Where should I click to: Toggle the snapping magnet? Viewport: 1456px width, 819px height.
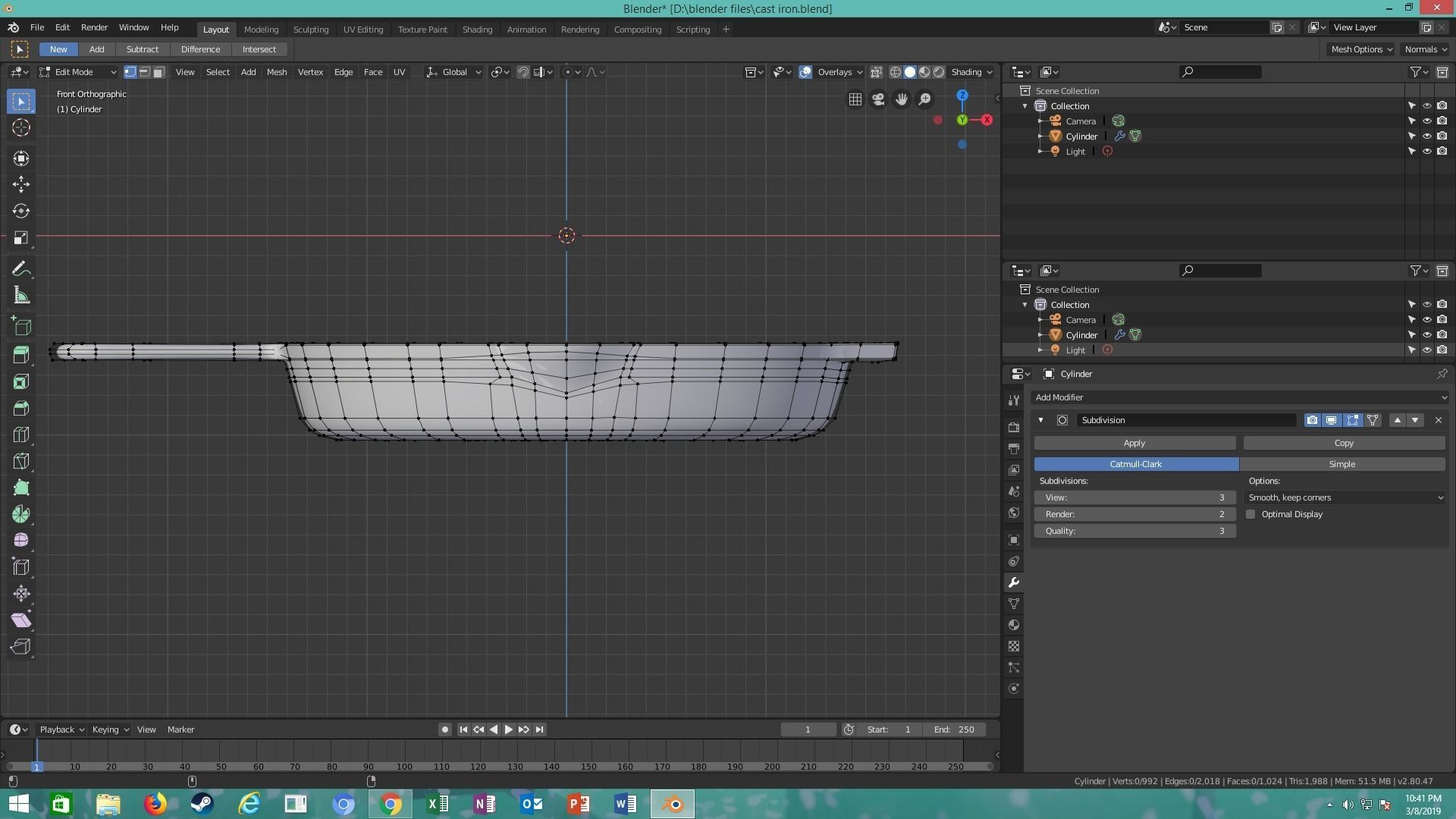point(523,72)
